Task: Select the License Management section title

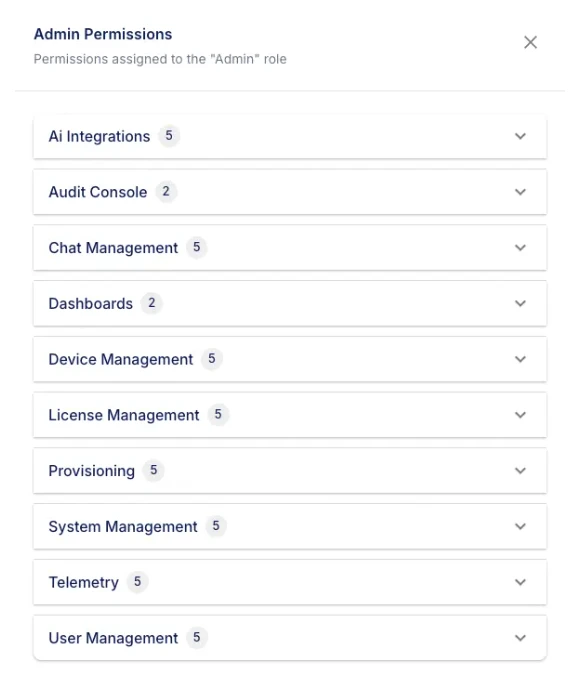Action: coord(124,415)
